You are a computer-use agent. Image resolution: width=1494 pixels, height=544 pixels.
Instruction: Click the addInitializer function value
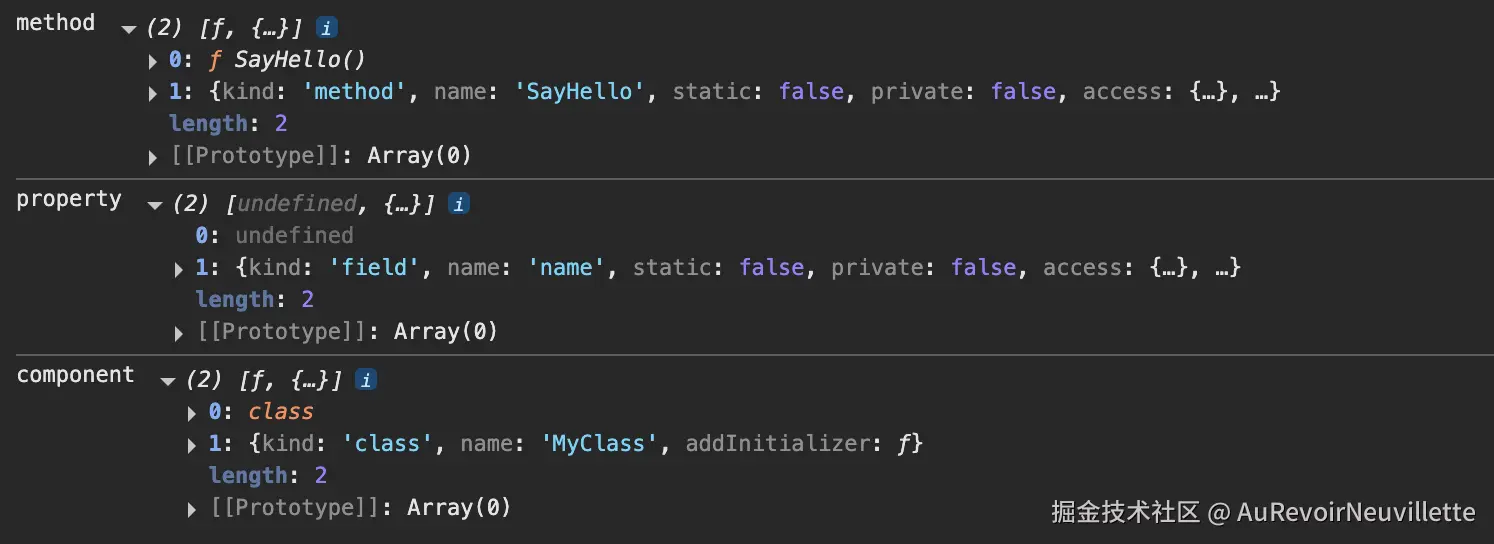(910, 444)
